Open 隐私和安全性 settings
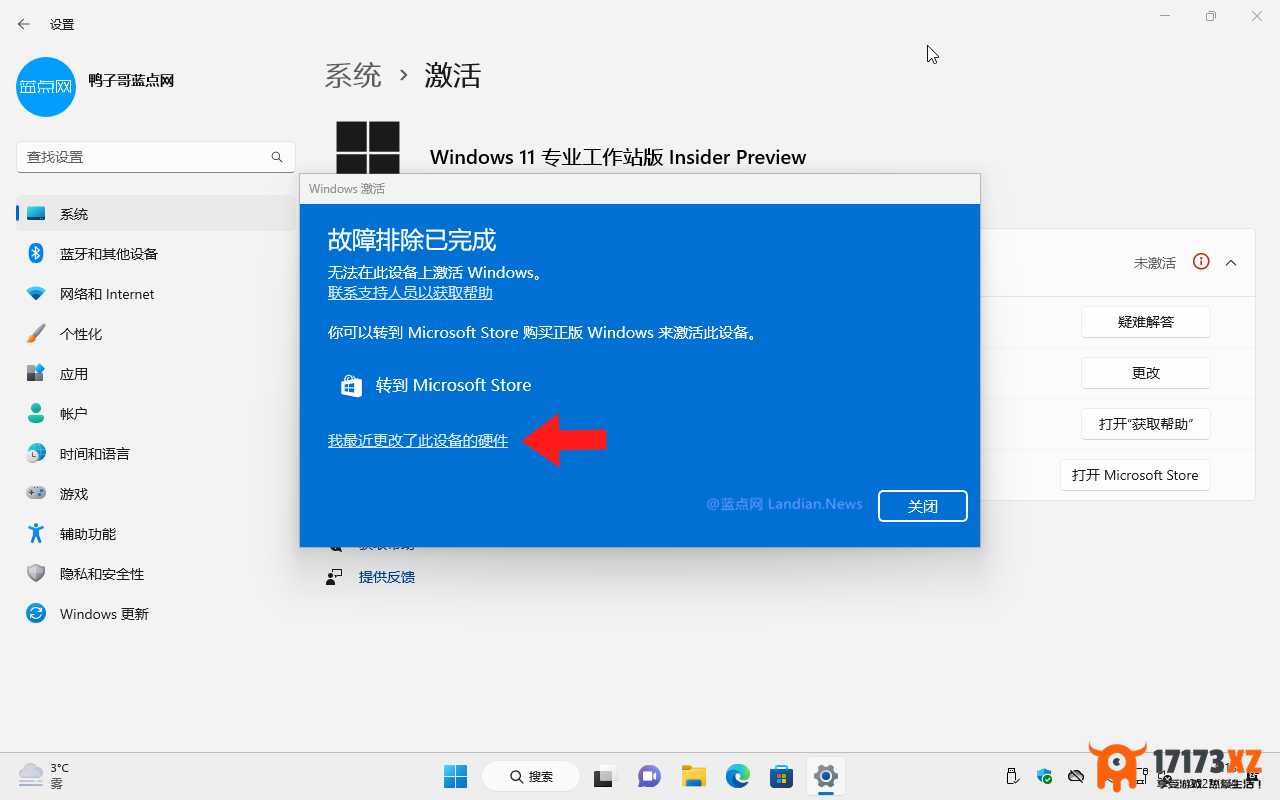This screenshot has width=1280, height=800. pyautogui.click(x=156, y=574)
